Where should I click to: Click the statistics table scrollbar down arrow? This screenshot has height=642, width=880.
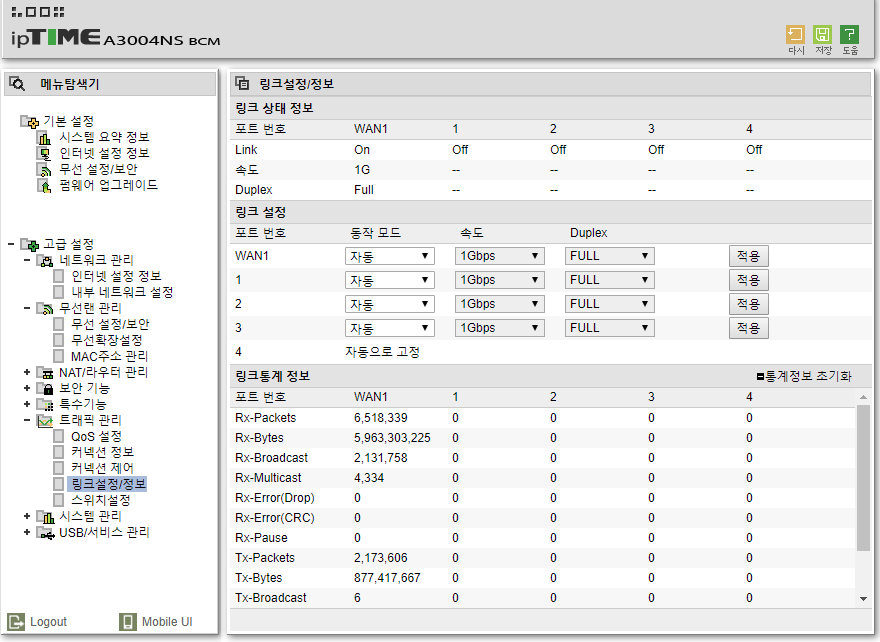863,599
